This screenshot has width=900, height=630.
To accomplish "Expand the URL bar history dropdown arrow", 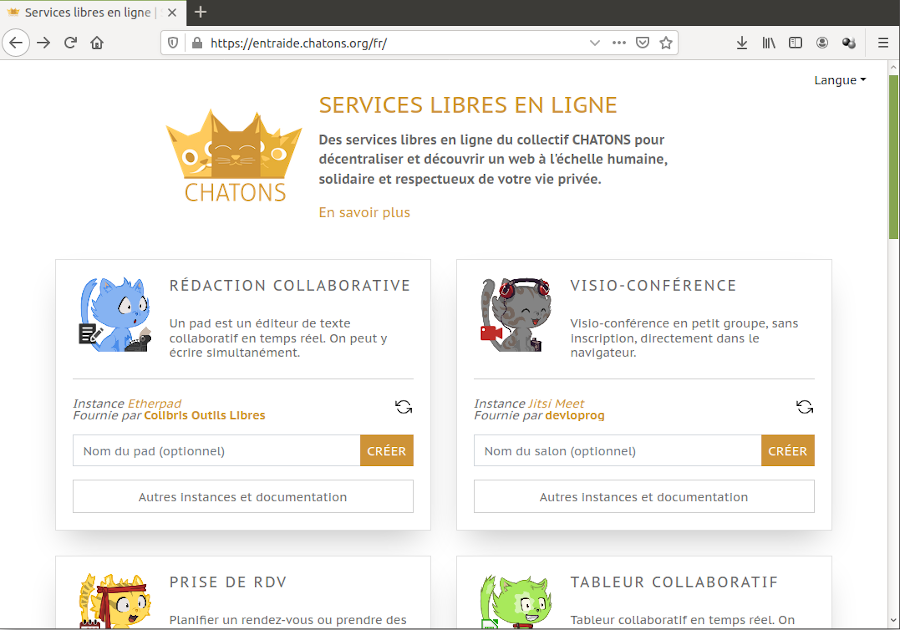I will (x=595, y=43).
